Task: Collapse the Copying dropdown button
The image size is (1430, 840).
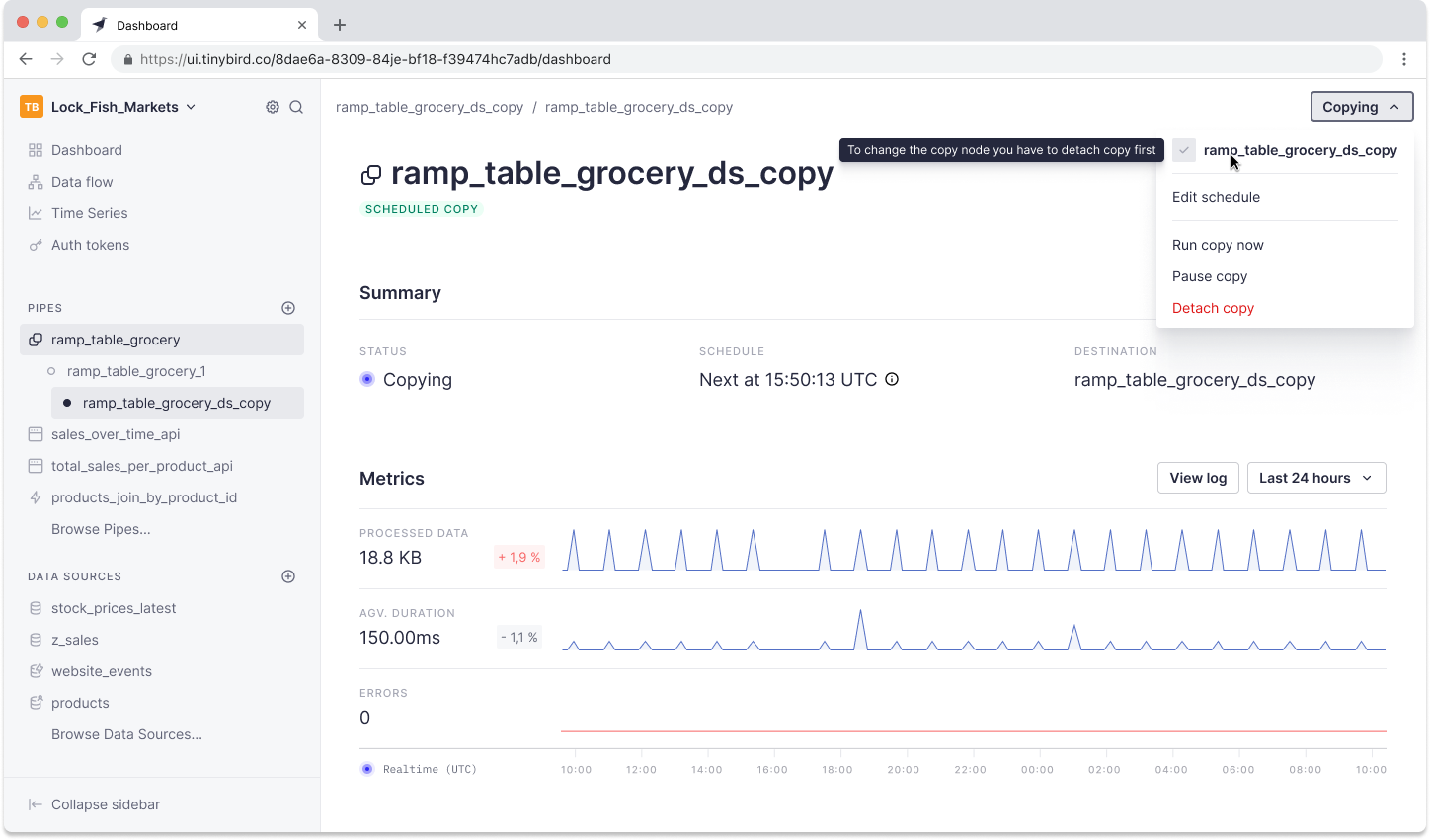Action: tap(1361, 107)
